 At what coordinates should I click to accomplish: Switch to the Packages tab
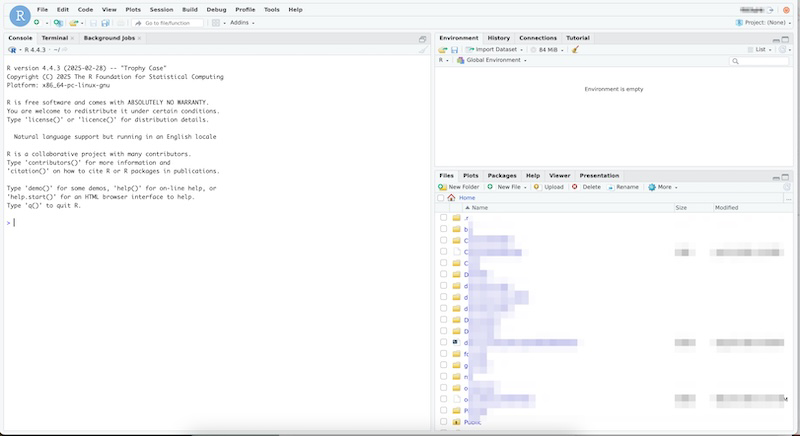pyautogui.click(x=502, y=175)
